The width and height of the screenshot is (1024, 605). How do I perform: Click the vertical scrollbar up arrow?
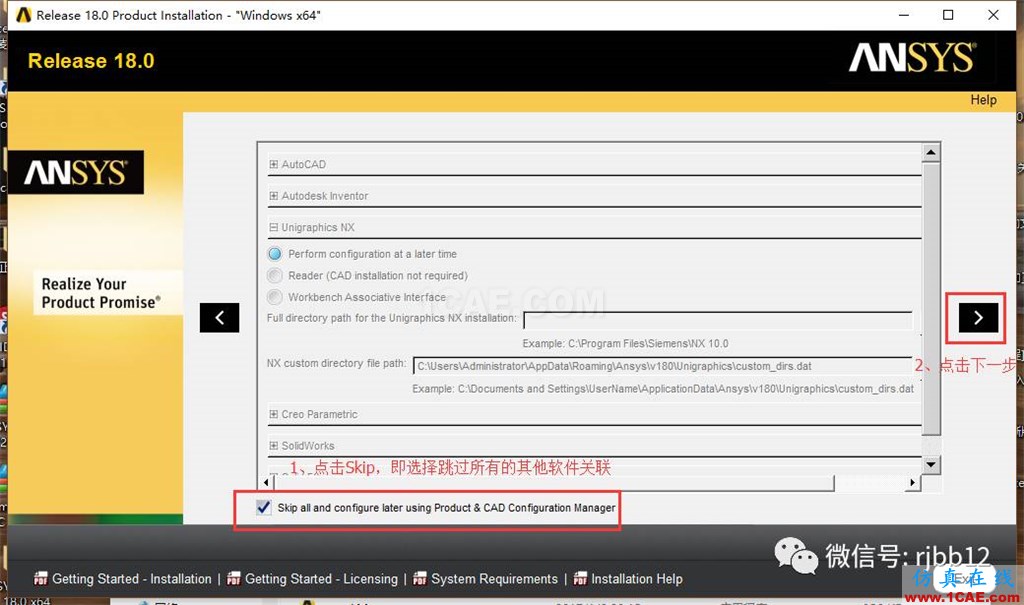click(x=931, y=152)
